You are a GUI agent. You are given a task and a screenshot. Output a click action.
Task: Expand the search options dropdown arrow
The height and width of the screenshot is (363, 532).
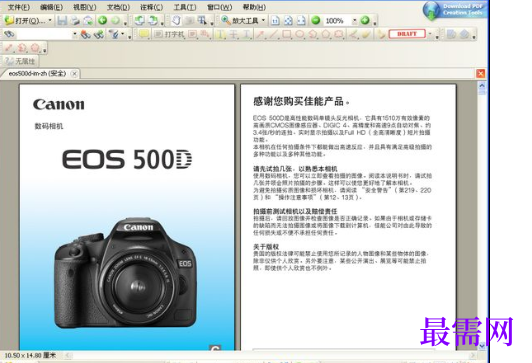pyautogui.click(x=122, y=34)
